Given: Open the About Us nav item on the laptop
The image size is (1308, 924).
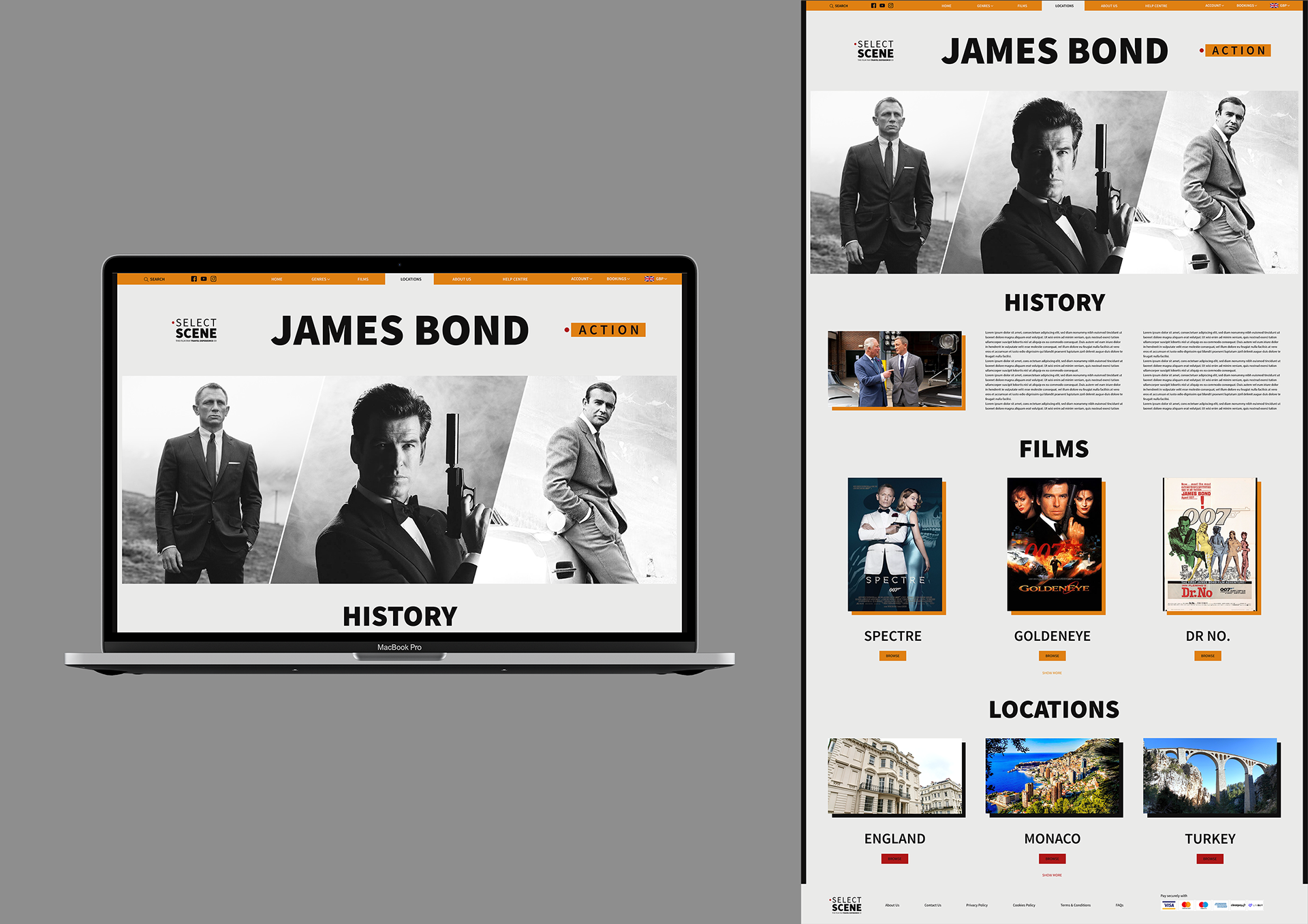Looking at the screenshot, I should pyautogui.click(x=461, y=279).
